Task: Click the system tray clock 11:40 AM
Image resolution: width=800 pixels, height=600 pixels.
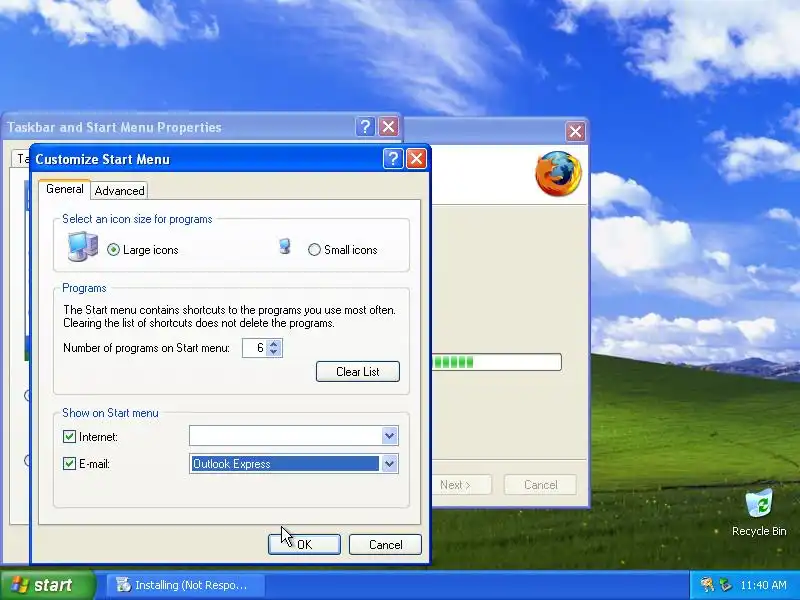Action: point(763,585)
